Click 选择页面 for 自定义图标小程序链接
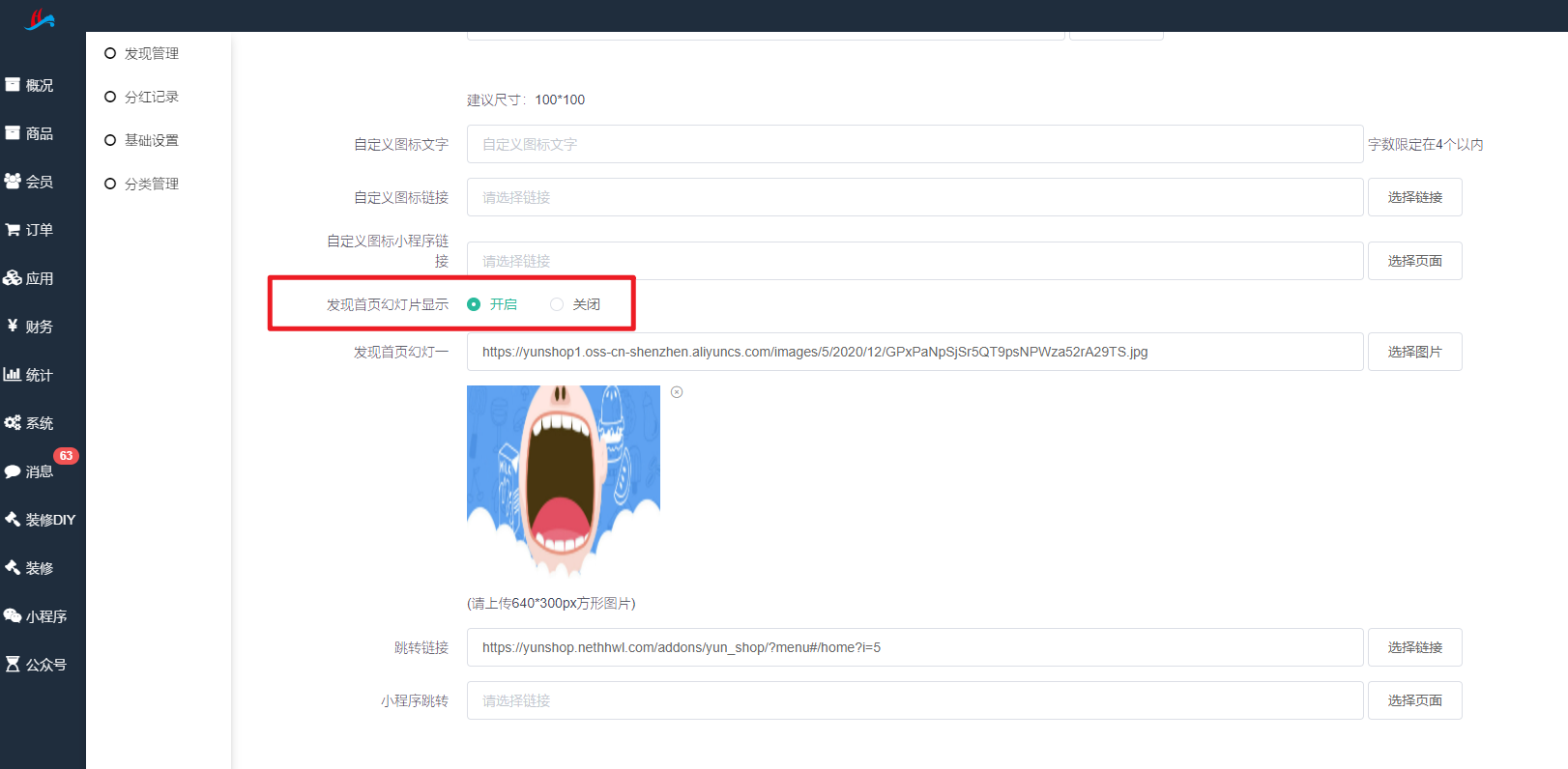The width and height of the screenshot is (1568, 769). [x=1414, y=261]
